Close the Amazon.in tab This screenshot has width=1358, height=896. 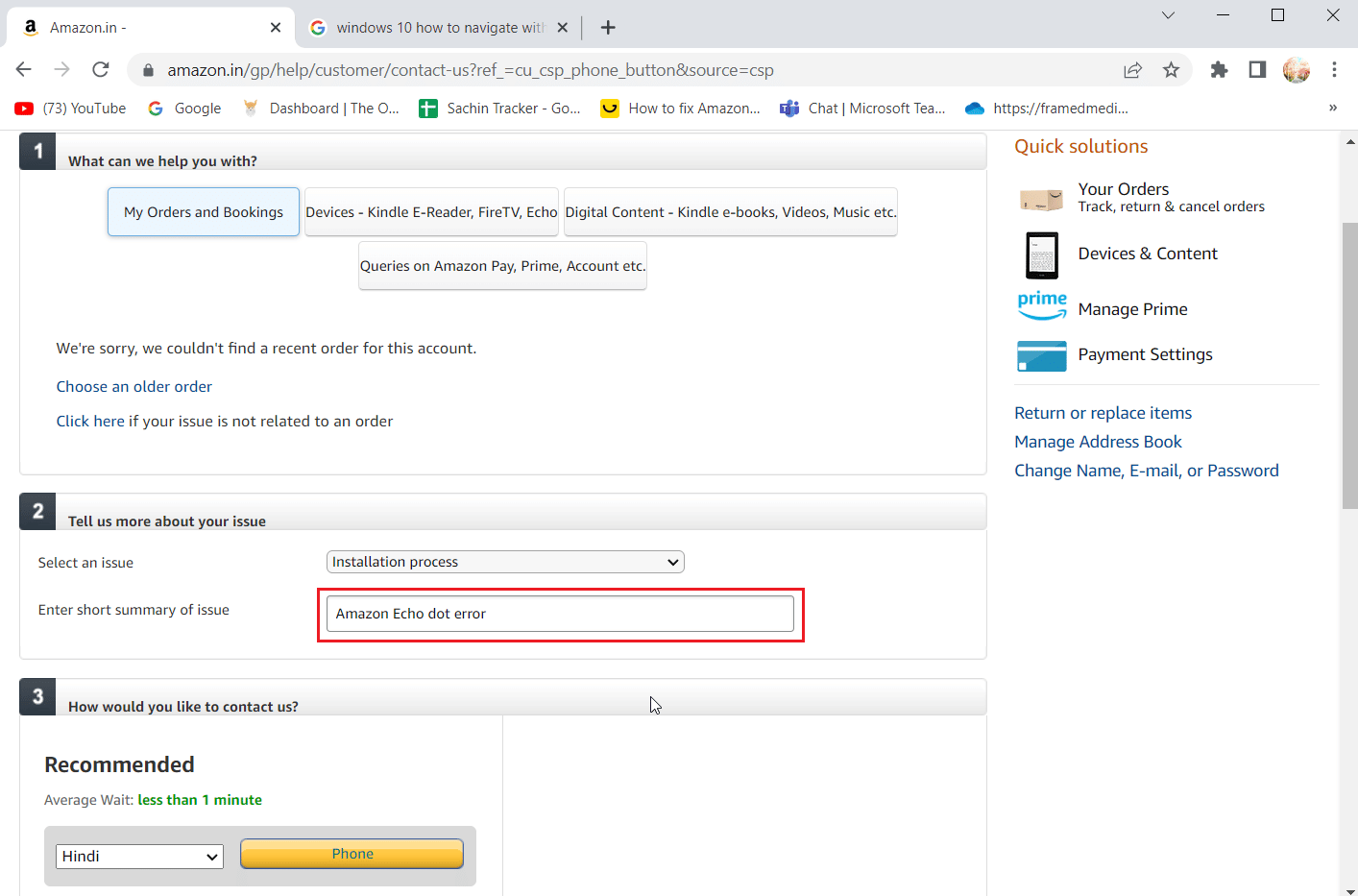click(x=276, y=27)
